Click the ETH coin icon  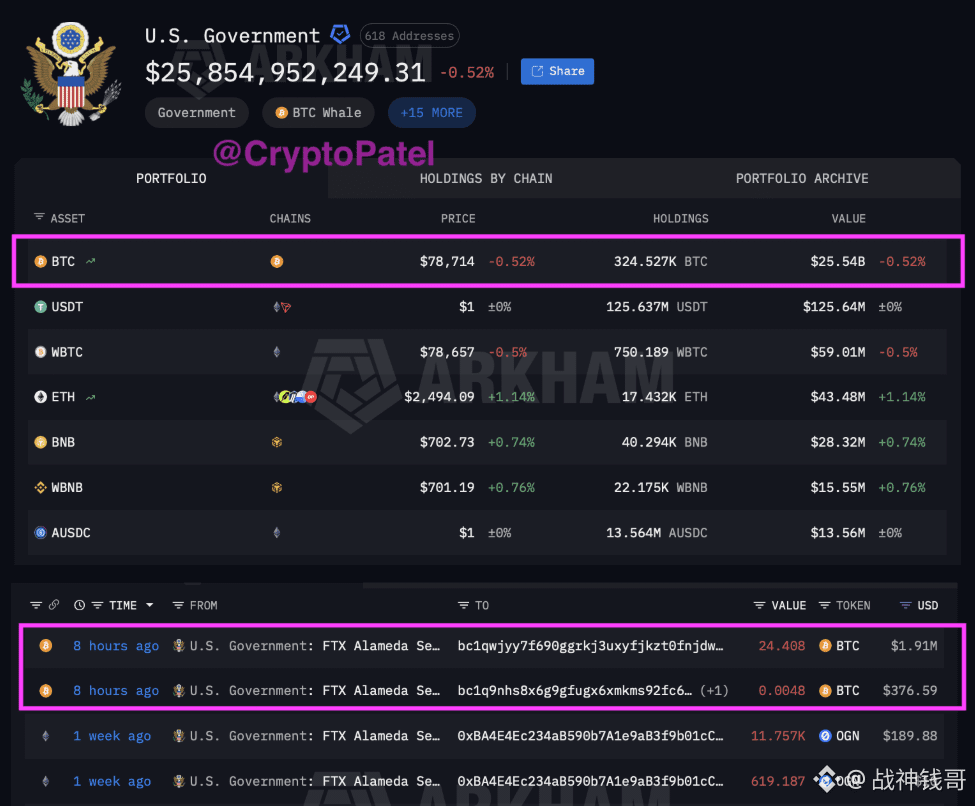(x=40, y=397)
